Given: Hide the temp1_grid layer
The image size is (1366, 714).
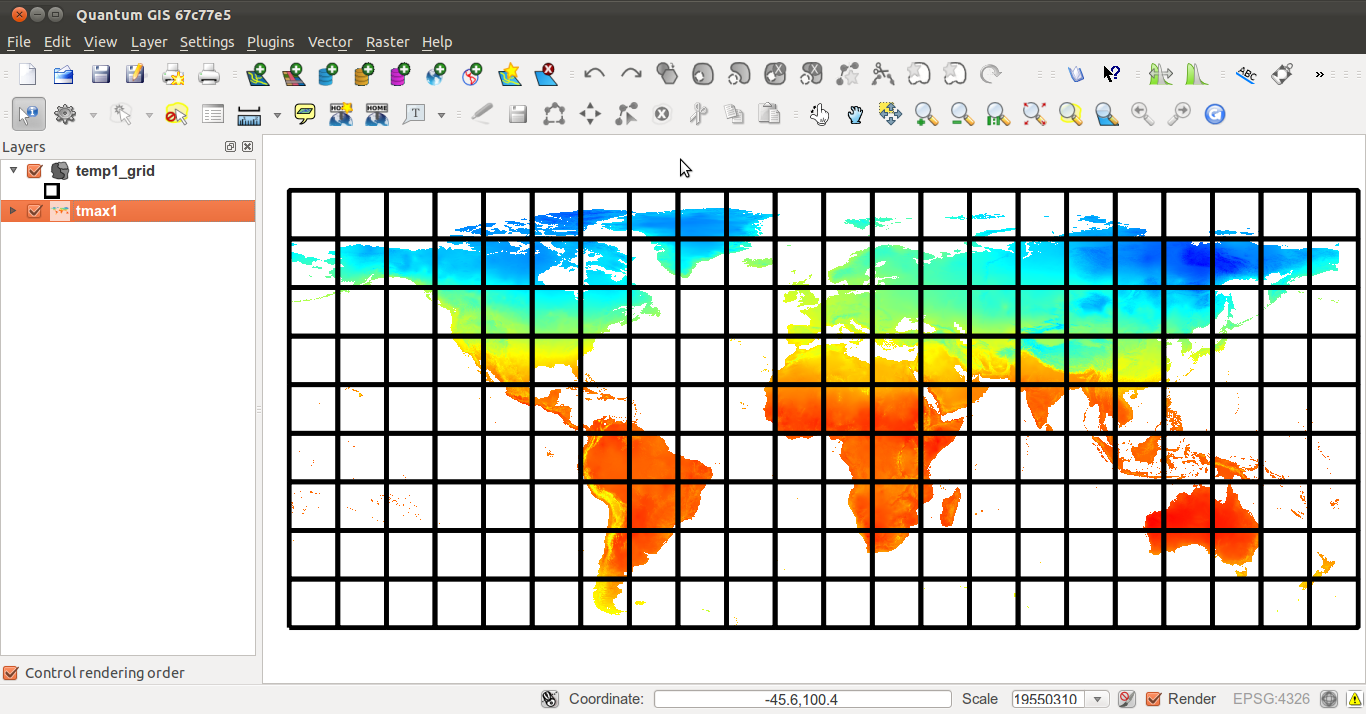Looking at the screenshot, I should [x=35, y=171].
